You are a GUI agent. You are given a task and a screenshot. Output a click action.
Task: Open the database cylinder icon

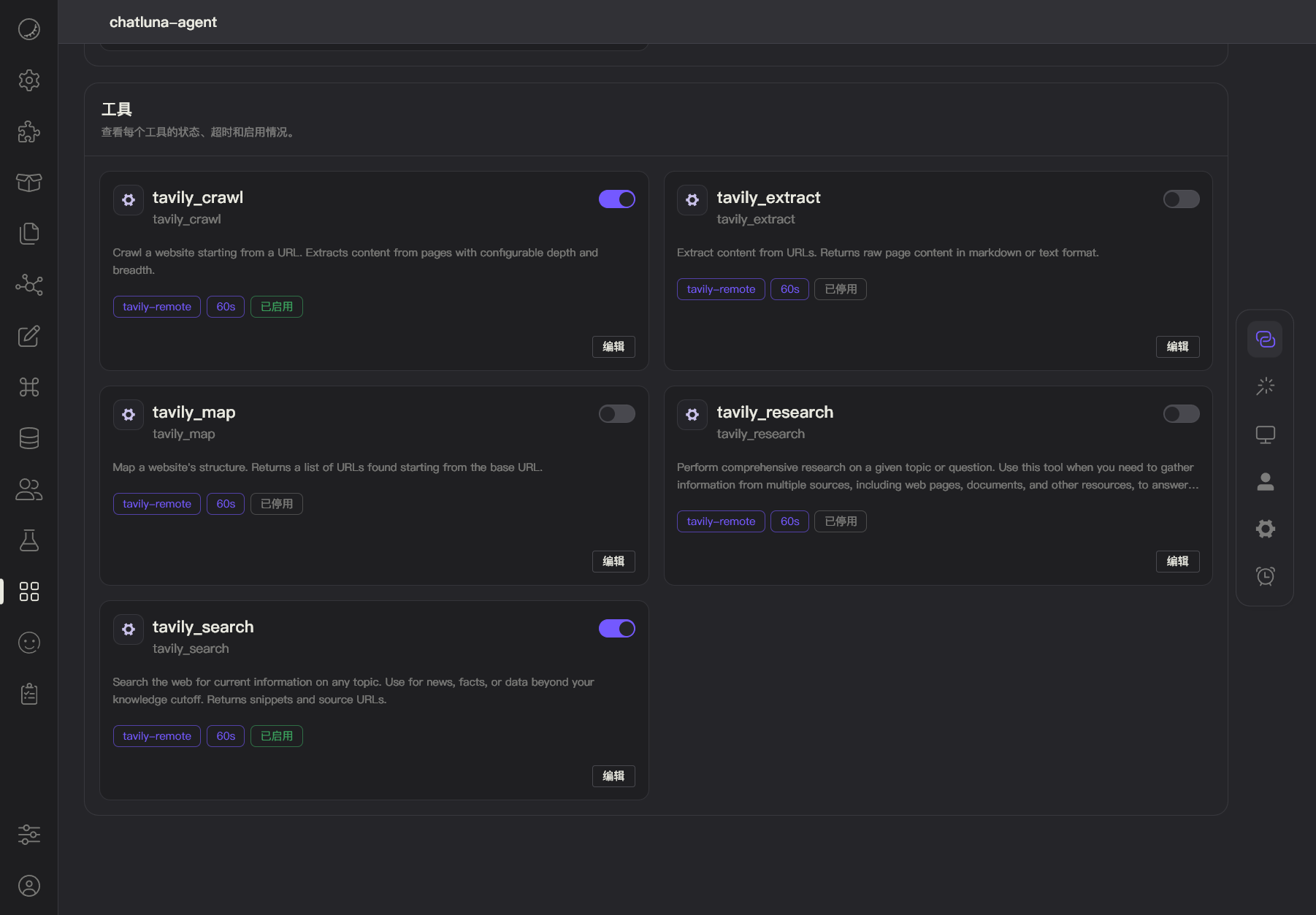click(x=29, y=438)
